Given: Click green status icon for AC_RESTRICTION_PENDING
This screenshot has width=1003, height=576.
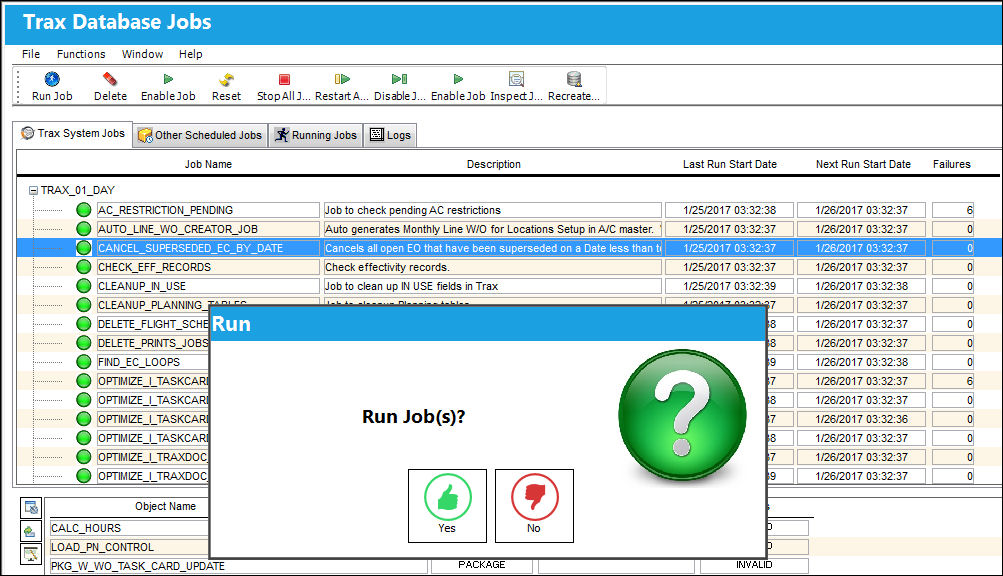Looking at the screenshot, I should click(x=84, y=210).
